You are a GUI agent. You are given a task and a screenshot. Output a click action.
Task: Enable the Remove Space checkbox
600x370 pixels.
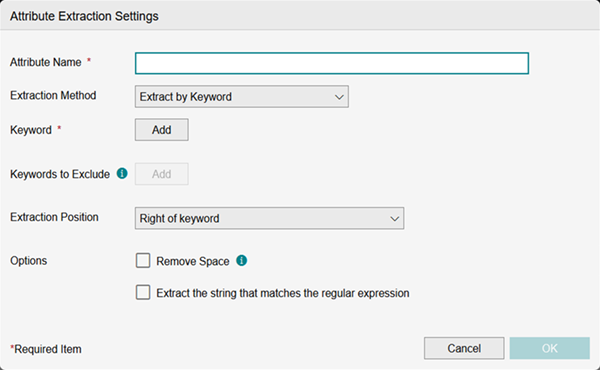pos(143,261)
